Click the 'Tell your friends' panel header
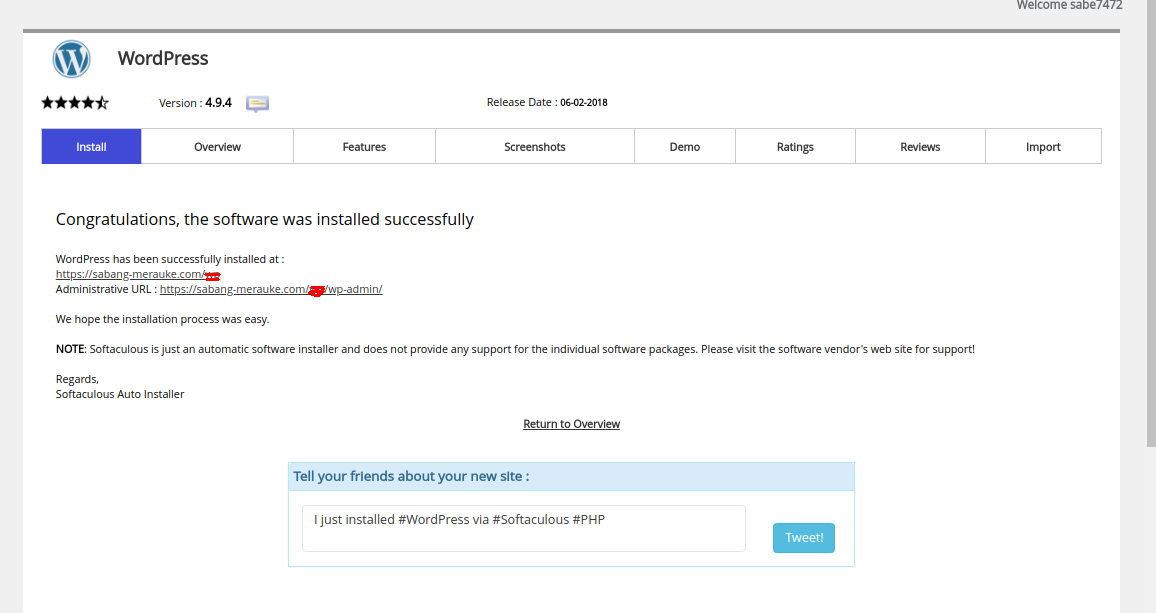 (571, 476)
